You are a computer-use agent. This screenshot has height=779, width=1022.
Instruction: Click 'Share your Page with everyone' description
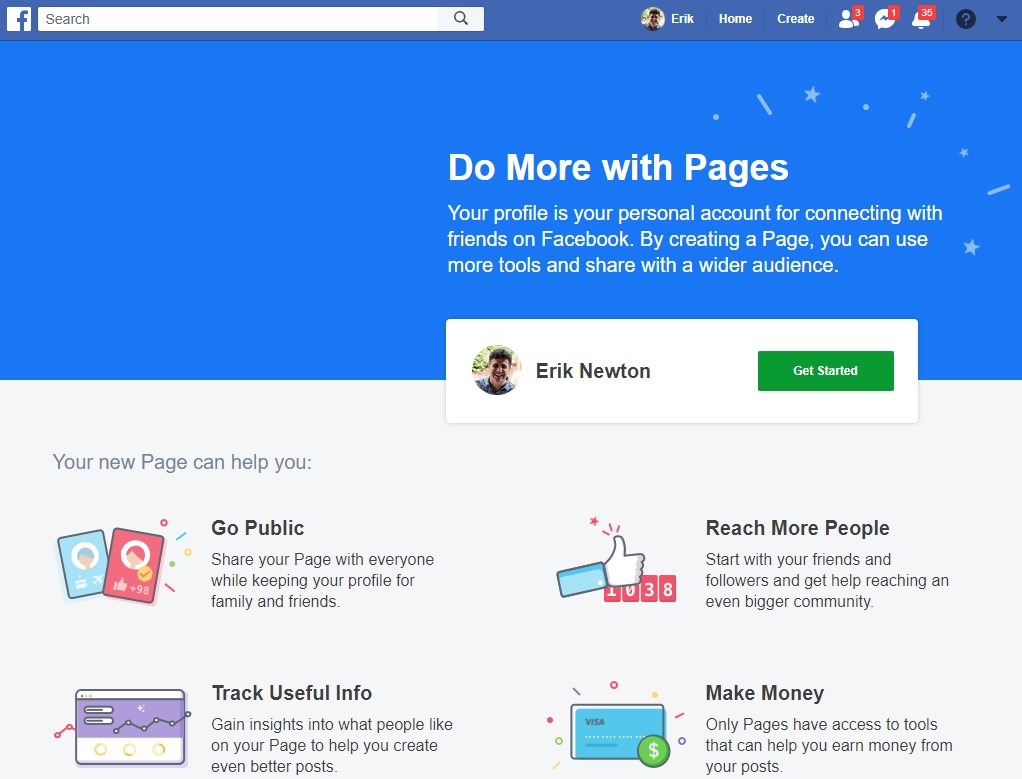(x=322, y=580)
